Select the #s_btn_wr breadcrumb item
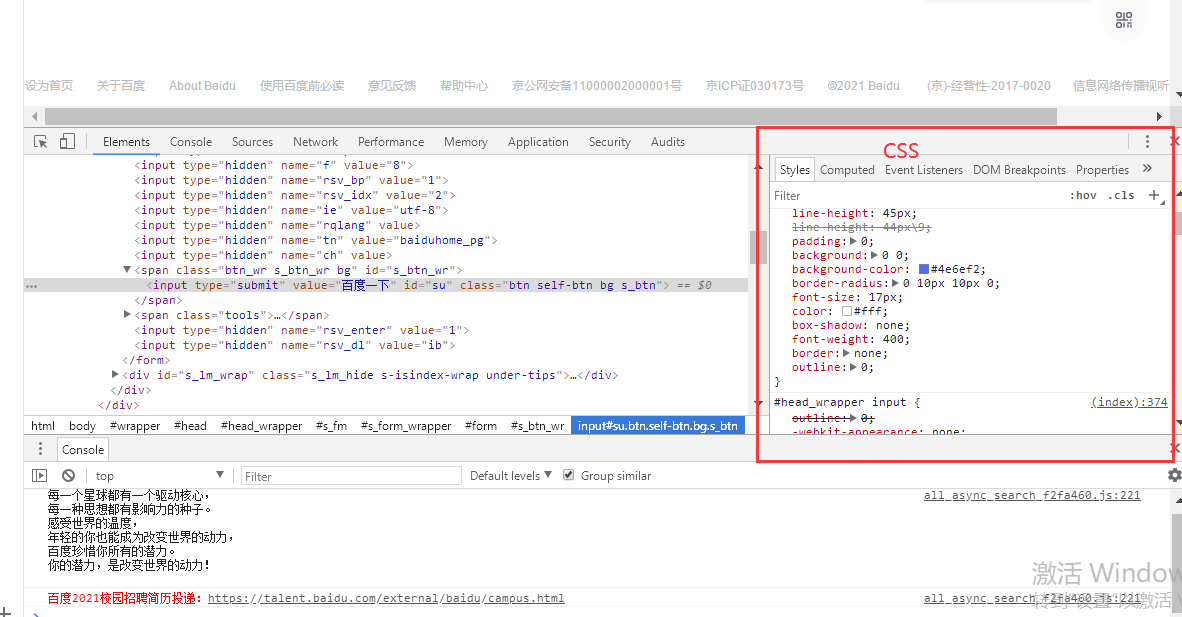This screenshot has width=1182, height=617. (x=537, y=426)
